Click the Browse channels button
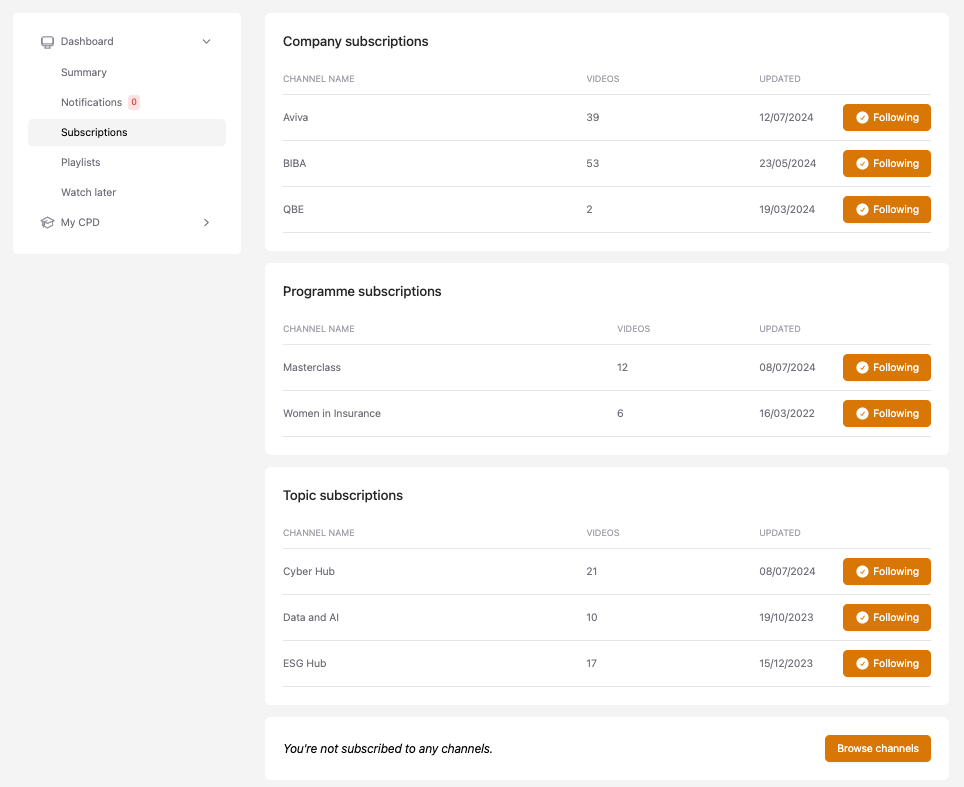 tap(877, 749)
